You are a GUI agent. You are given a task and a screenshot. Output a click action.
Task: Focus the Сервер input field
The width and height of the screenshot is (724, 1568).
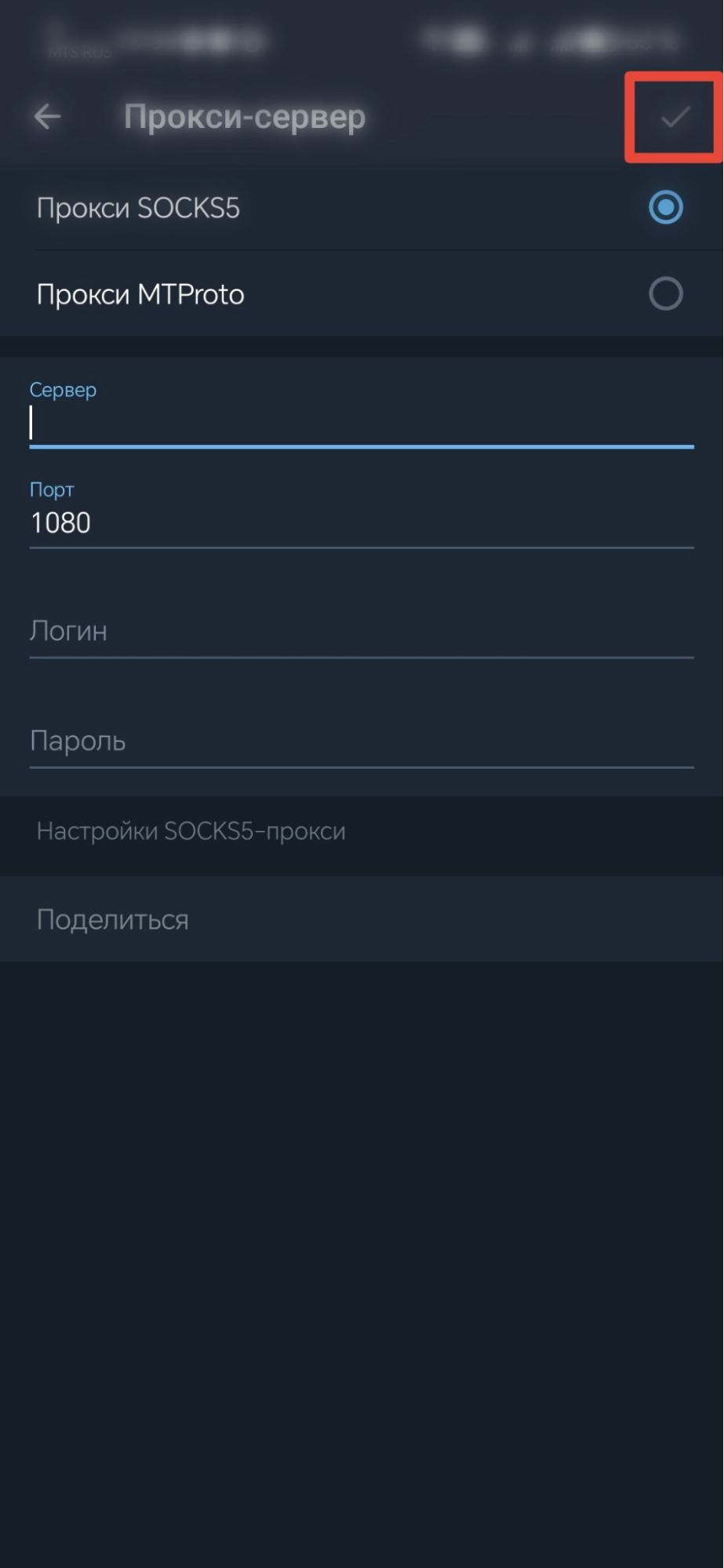(361, 424)
